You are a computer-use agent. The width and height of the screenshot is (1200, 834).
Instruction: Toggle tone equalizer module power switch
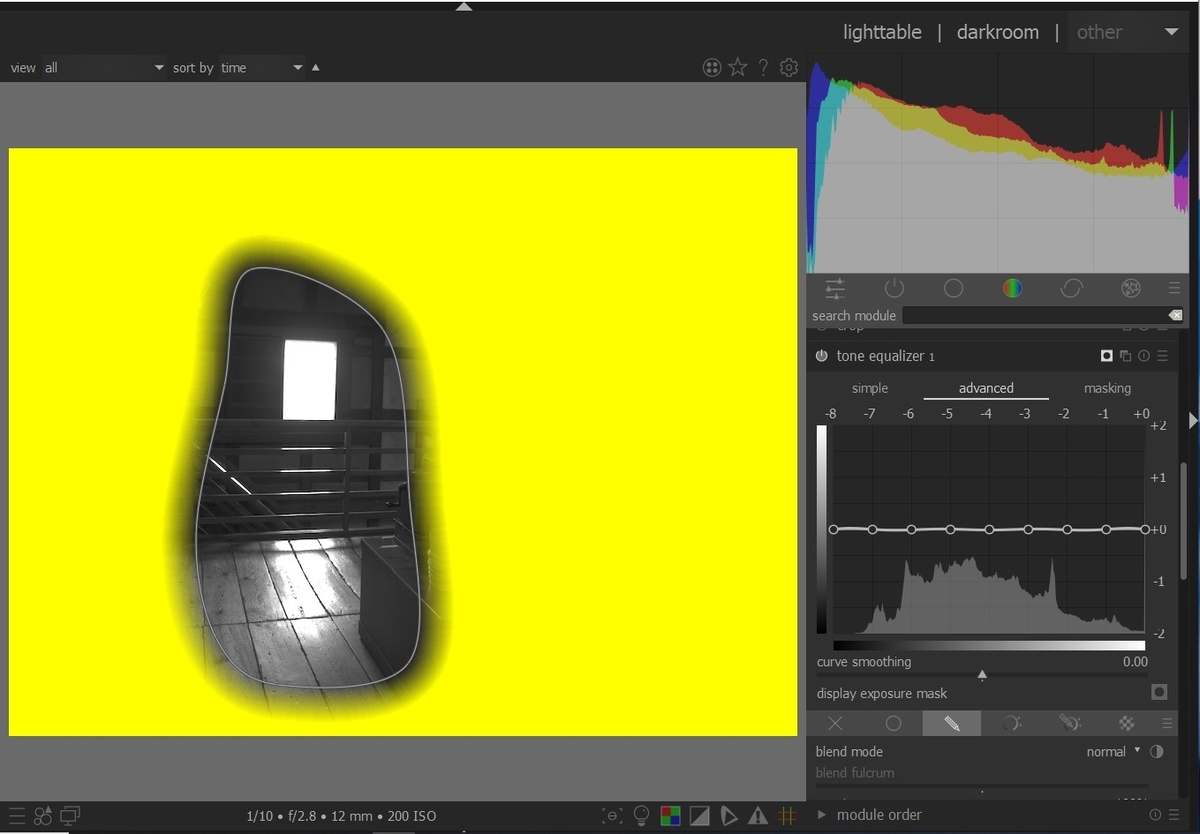click(822, 356)
